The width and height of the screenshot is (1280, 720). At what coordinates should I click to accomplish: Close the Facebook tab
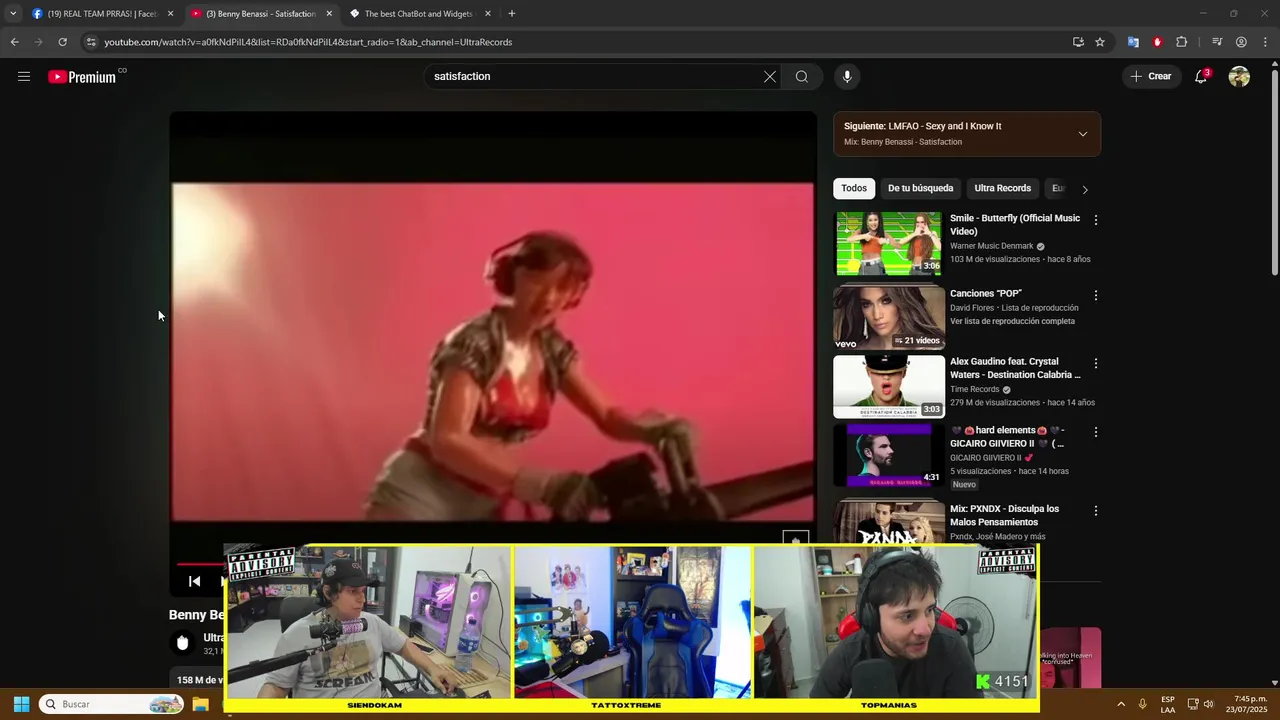click(x=170, y=14)
